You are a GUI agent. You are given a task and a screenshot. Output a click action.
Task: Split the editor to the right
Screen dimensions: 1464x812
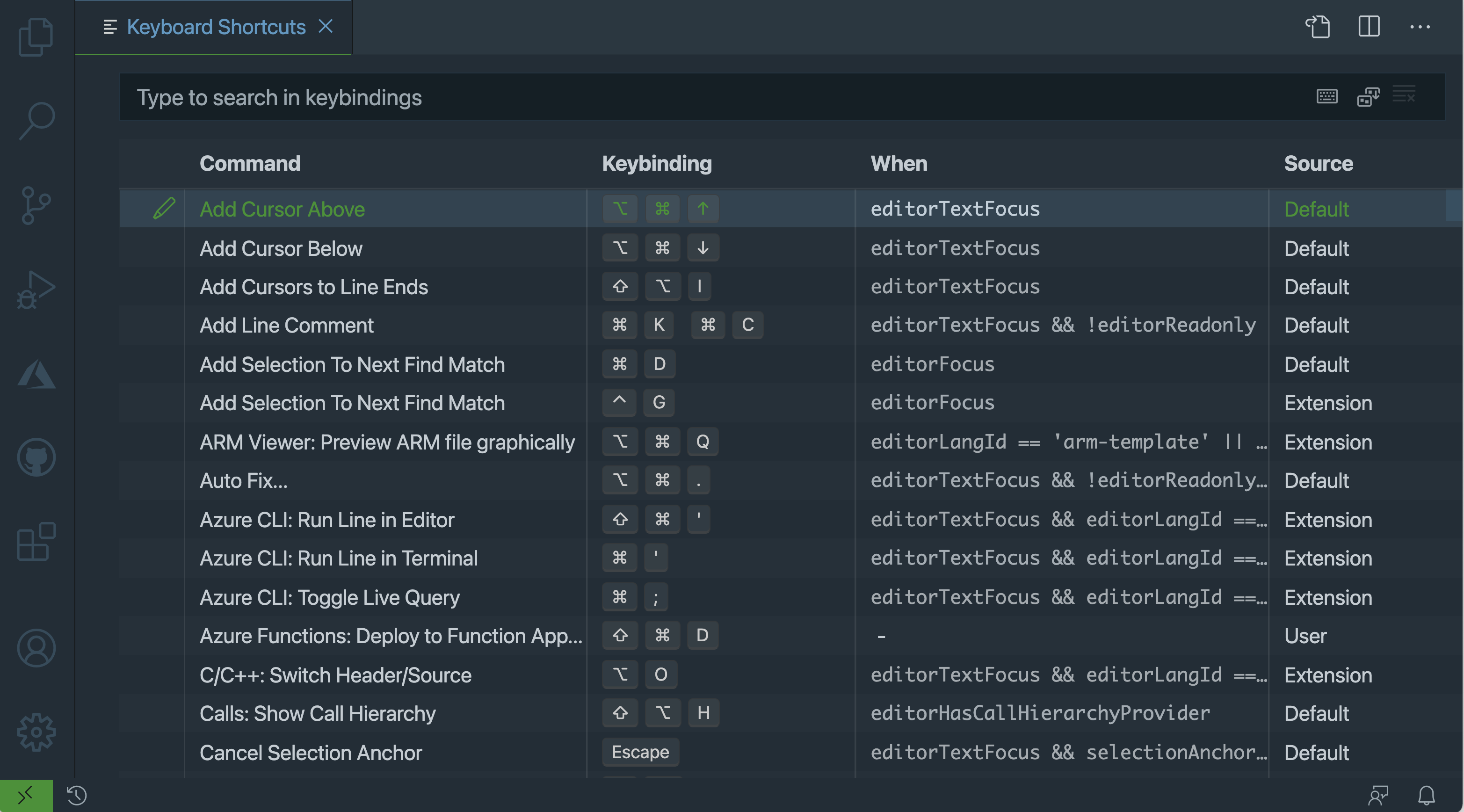[1369, 27]
